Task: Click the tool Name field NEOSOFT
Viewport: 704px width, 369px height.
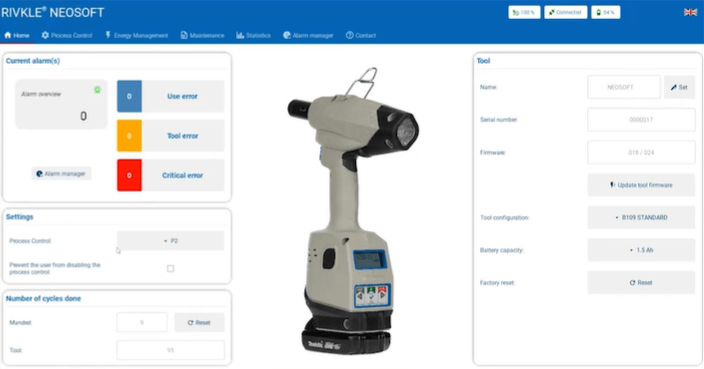Action: tap(624, 87)
